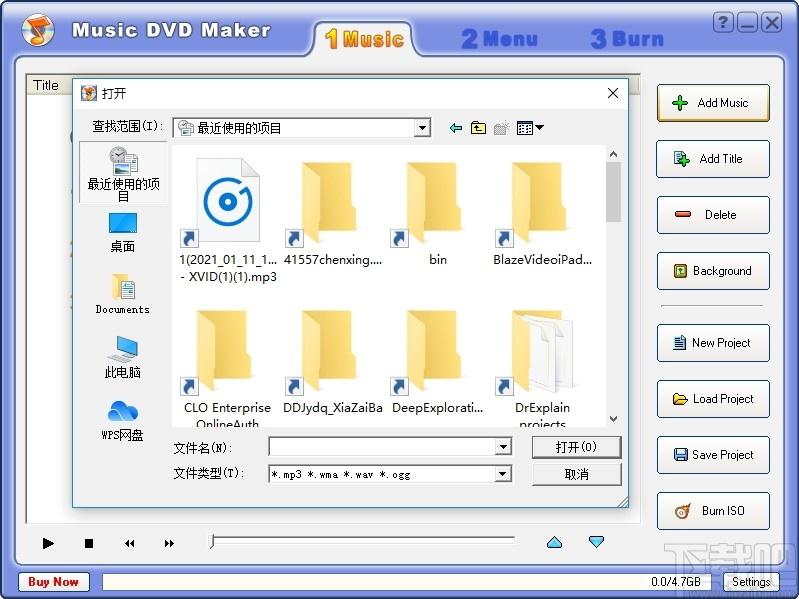This screenshot has height=599, width=799.
Task: Open the view menu icon dropdown
Action: click(530, 128)
